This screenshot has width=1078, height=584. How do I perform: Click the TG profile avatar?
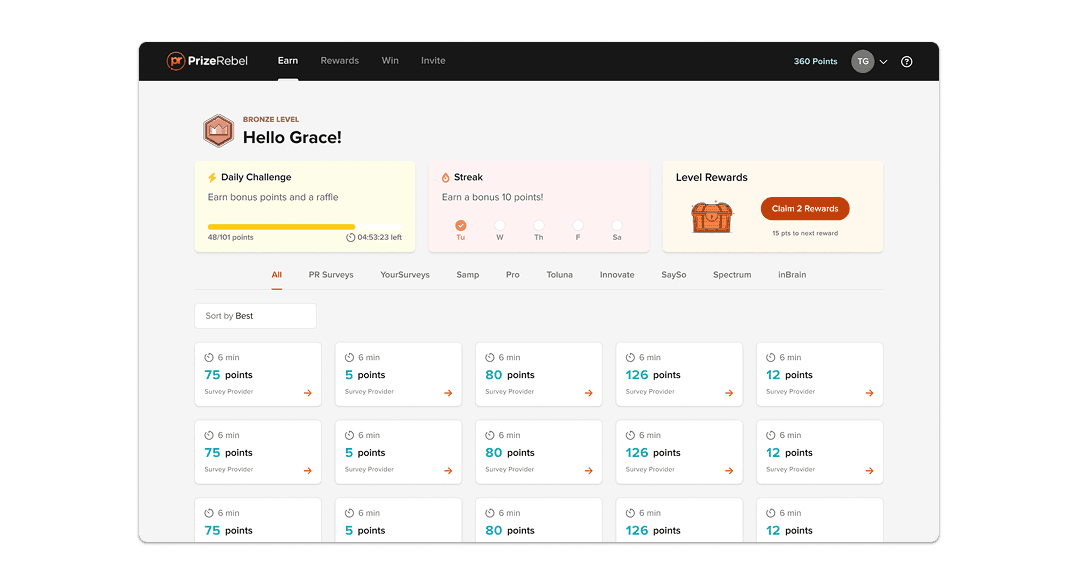[863, 61]
